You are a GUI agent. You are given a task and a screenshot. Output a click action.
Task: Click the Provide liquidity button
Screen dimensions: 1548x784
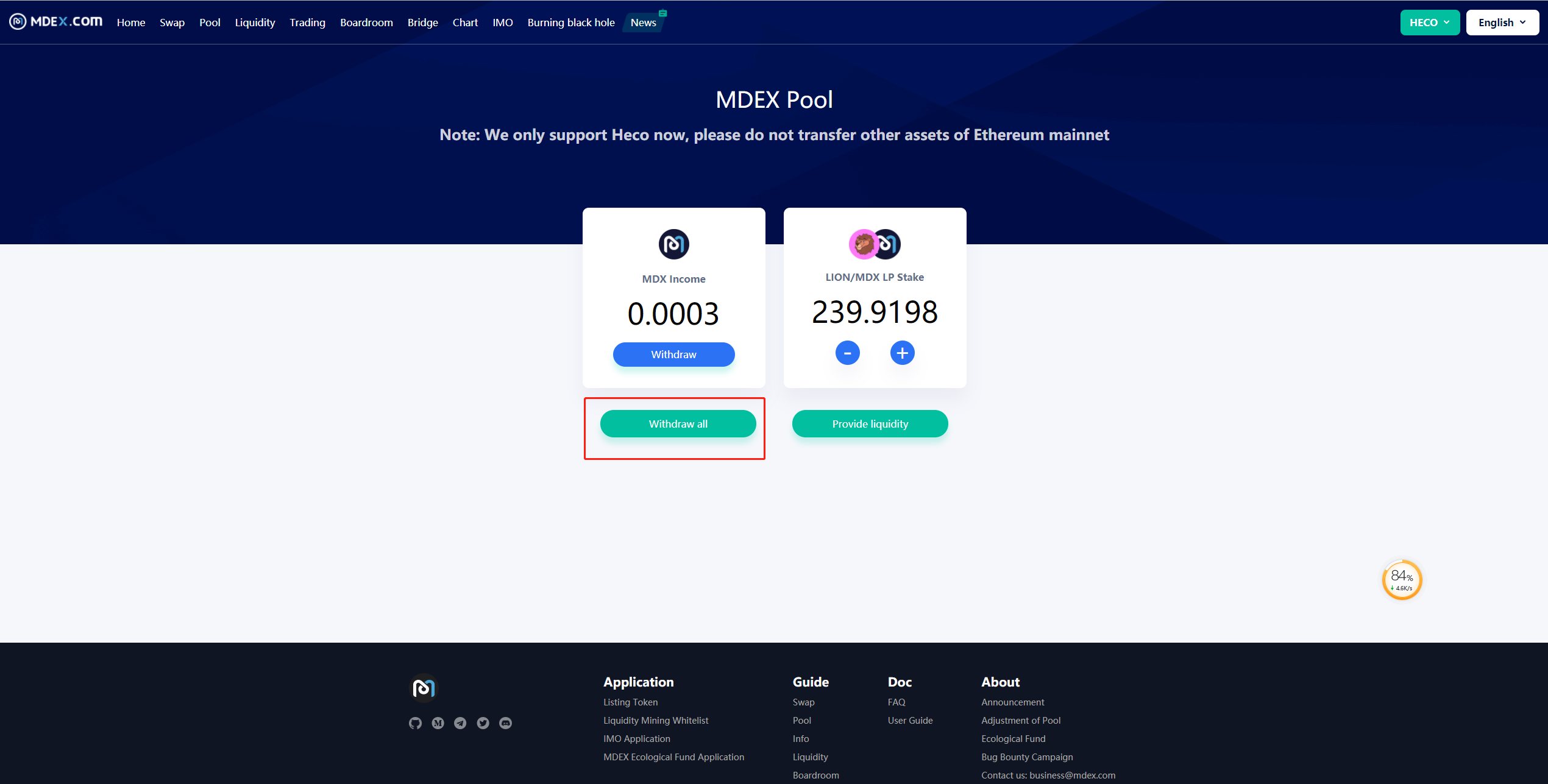pyautogui.click(x=870, y=424)
